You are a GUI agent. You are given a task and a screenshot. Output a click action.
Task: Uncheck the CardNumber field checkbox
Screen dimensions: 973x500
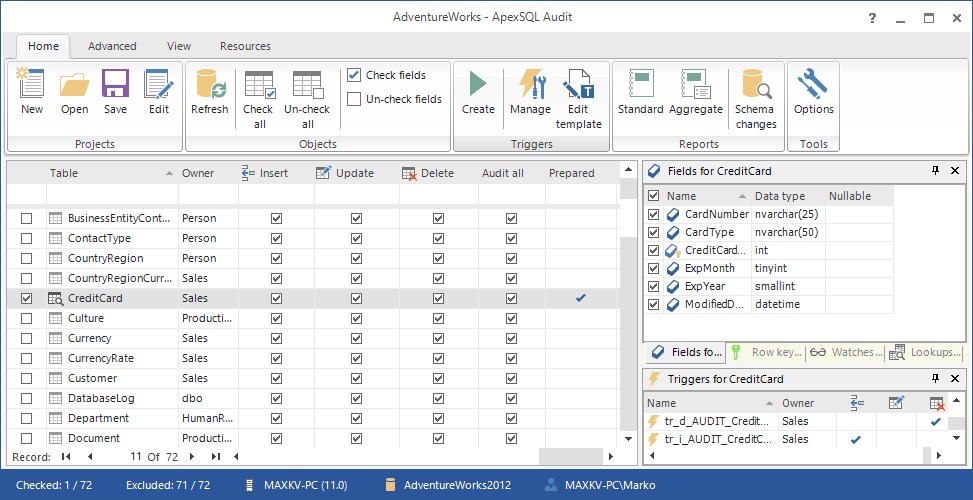tap(653, 214)
